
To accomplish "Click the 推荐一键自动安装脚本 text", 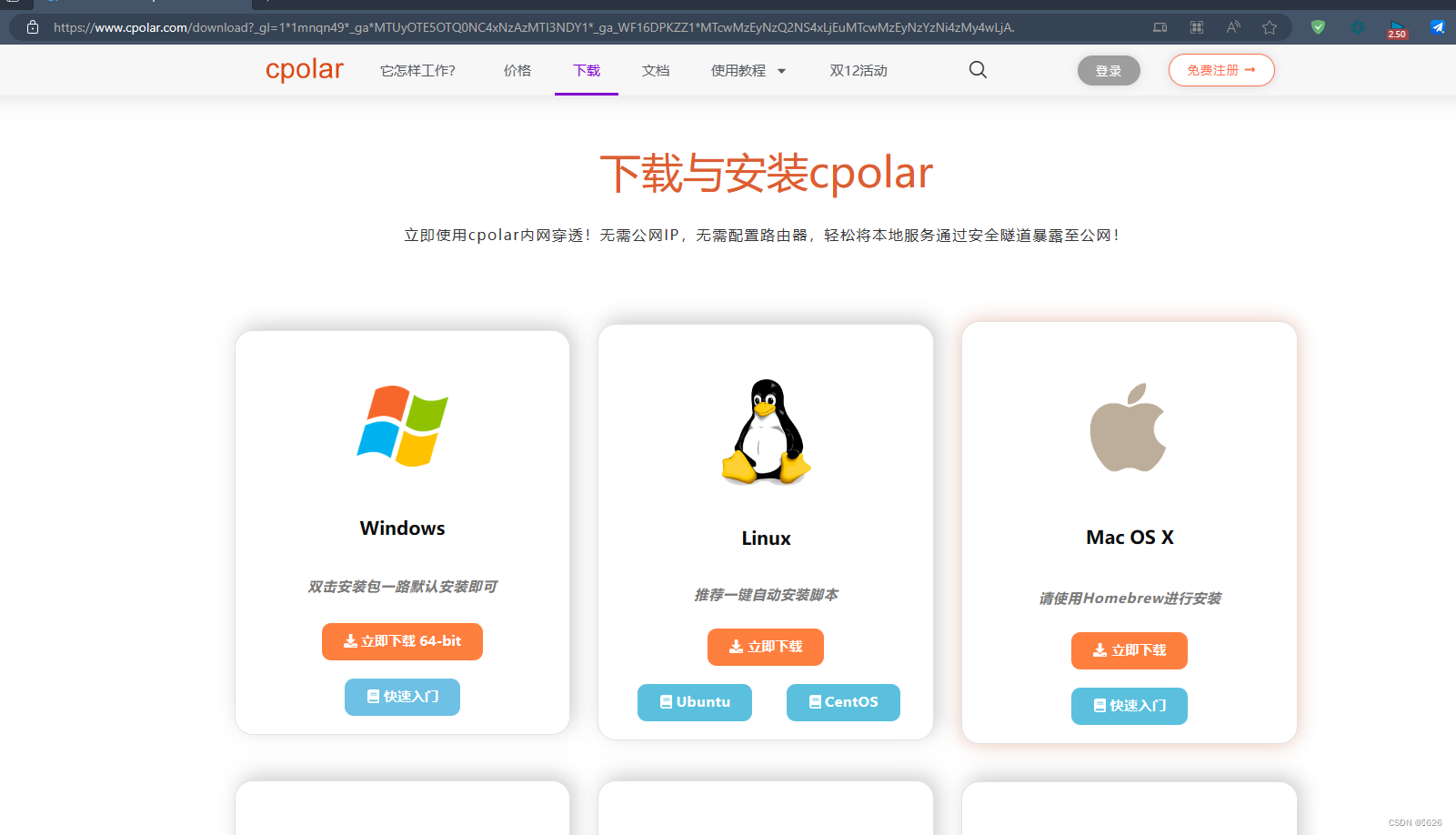I will click(766, 595).
